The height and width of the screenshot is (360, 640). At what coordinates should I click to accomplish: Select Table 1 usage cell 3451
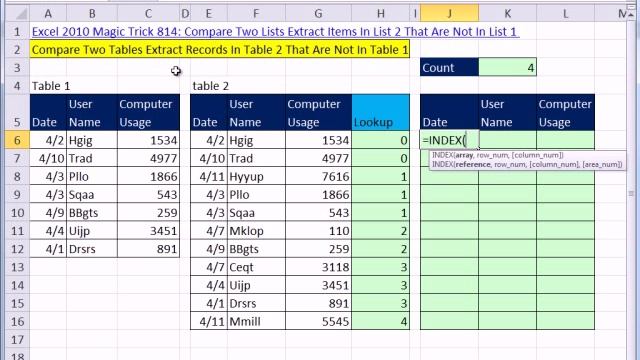pyautogui.click(x=149, y=231)
